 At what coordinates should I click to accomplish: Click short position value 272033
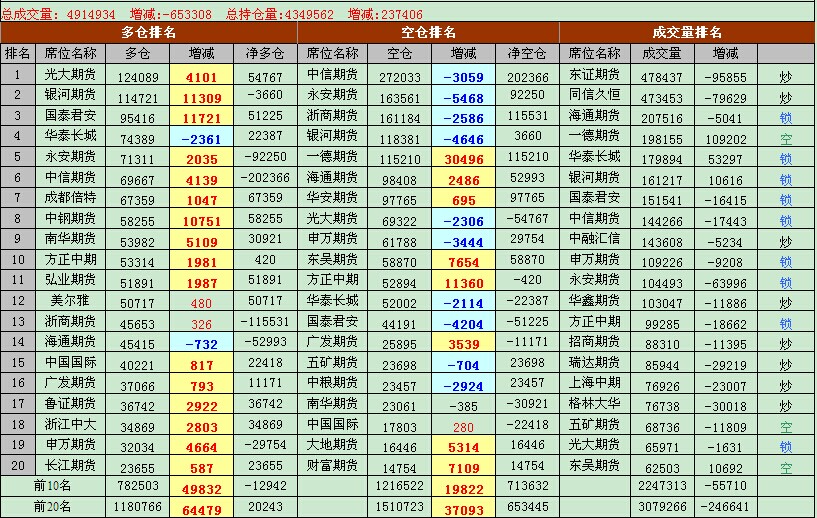point(400,78)
